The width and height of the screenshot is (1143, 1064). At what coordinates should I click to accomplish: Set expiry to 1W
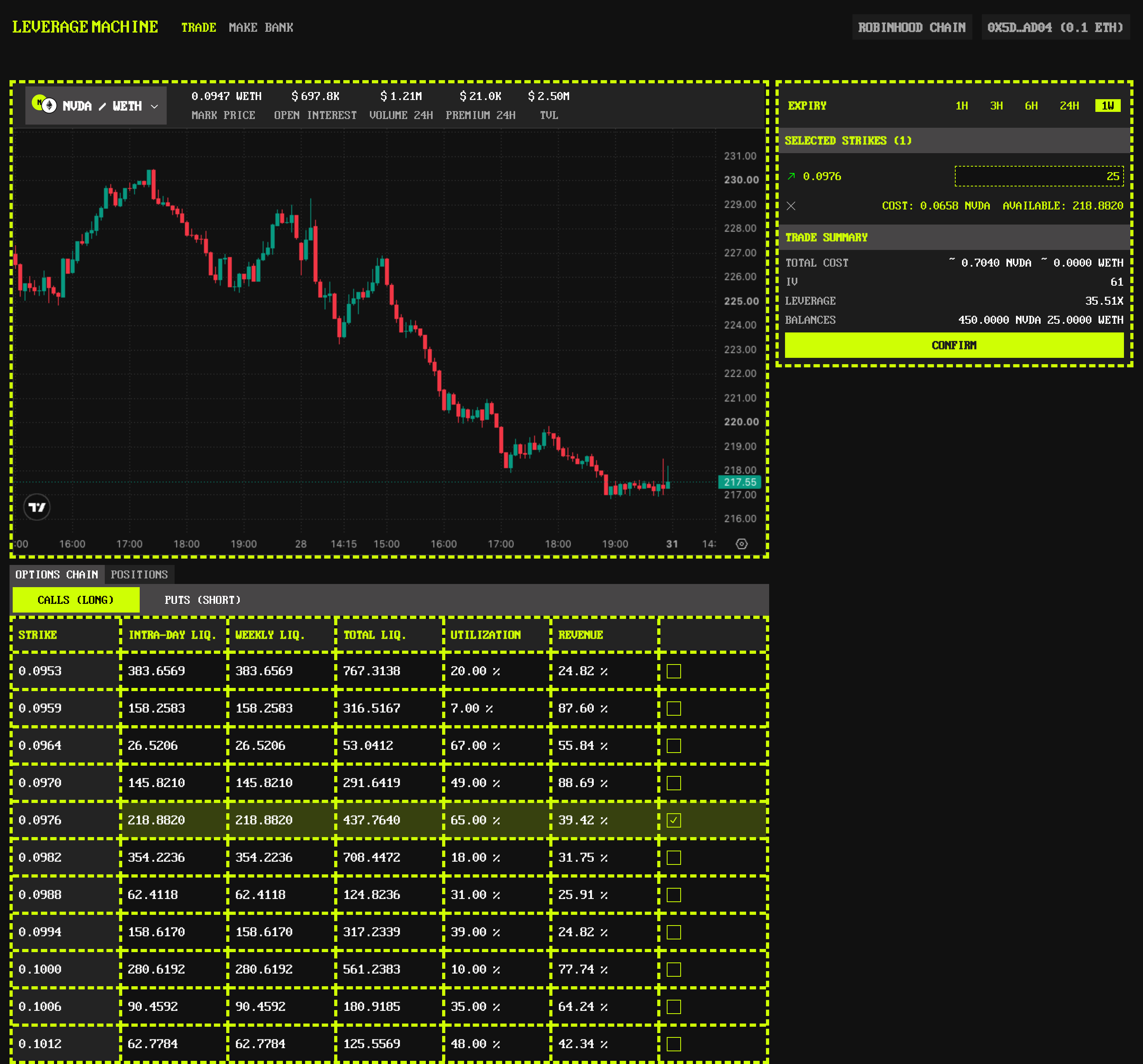1108,106
